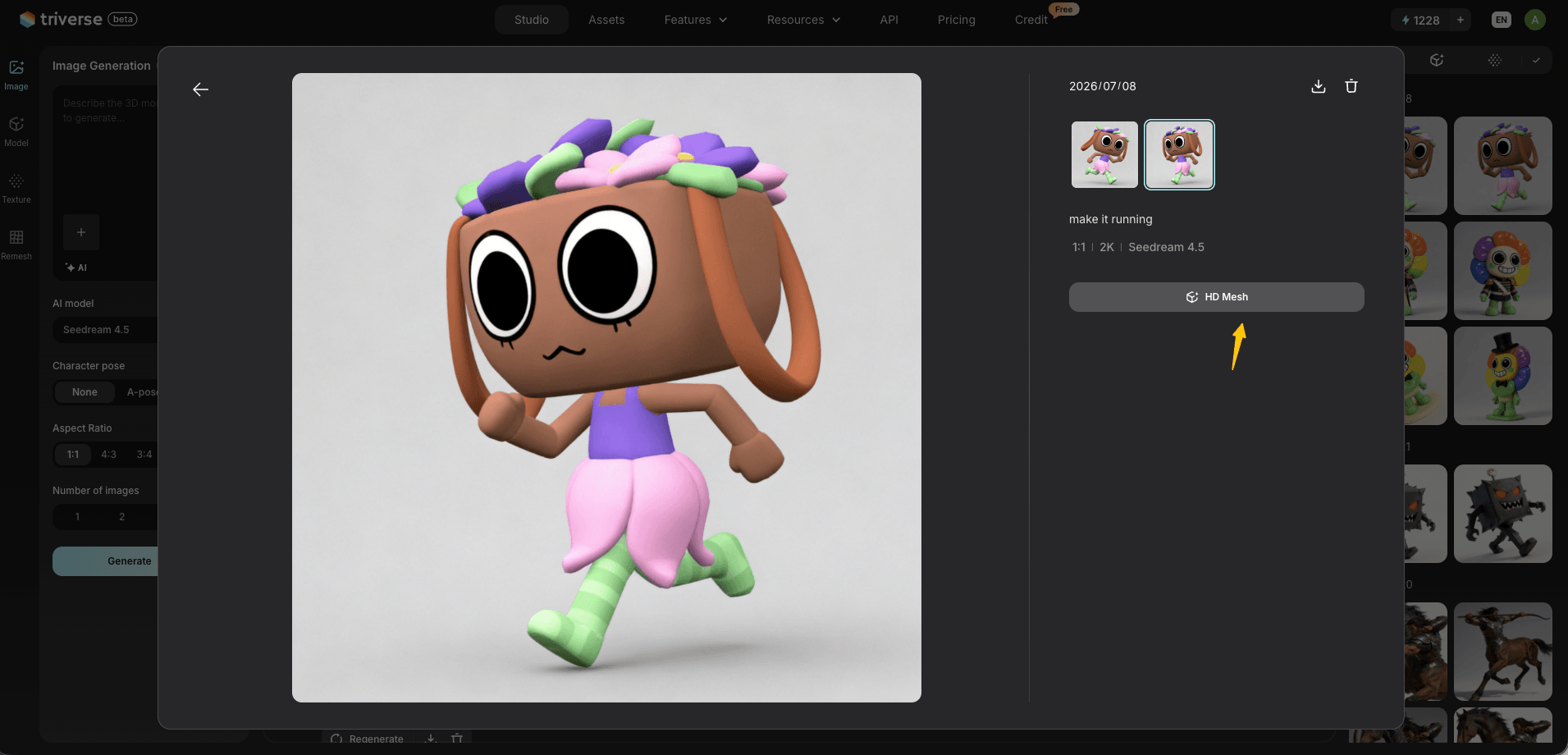Click the dotted texture filter icon top right

tap(1495, 60)
